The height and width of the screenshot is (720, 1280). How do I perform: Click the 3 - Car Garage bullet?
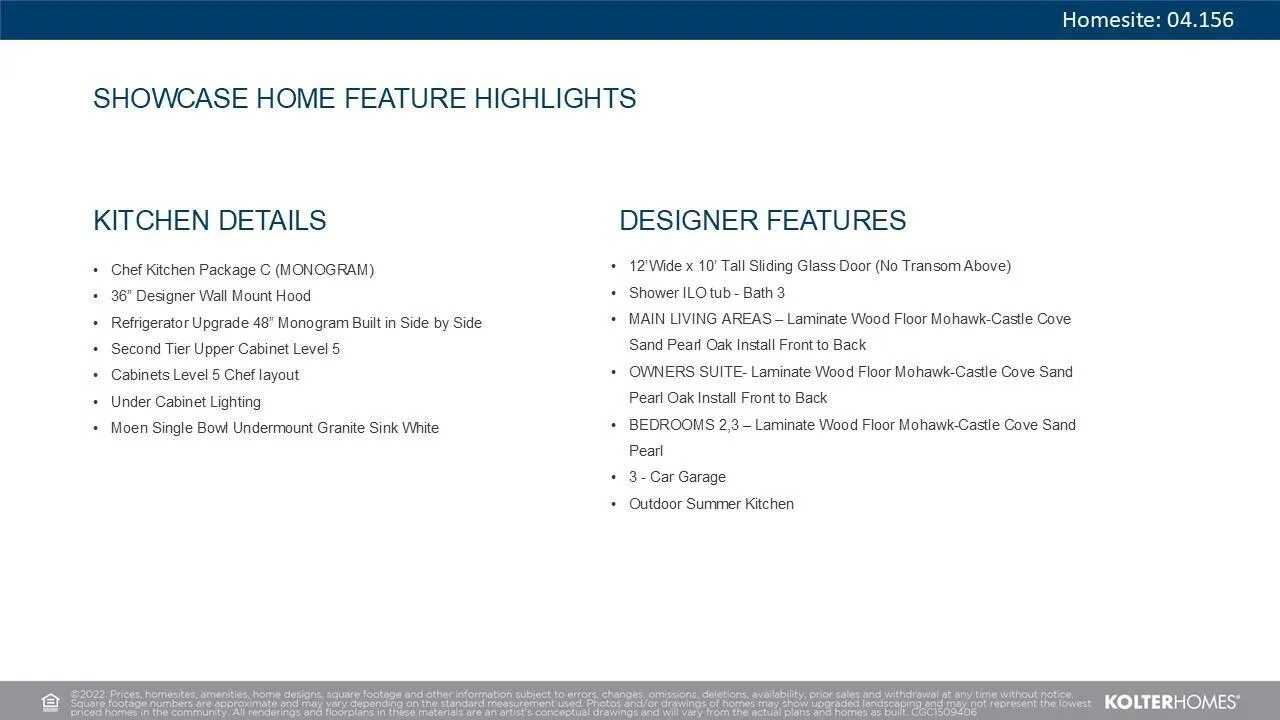click(677, 477)
